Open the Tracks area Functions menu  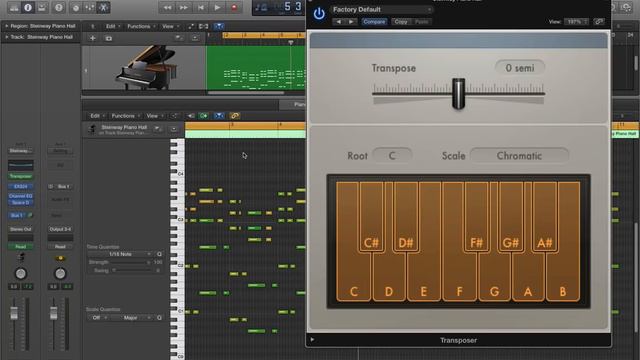pyautogui.click(x=141, y=26)
